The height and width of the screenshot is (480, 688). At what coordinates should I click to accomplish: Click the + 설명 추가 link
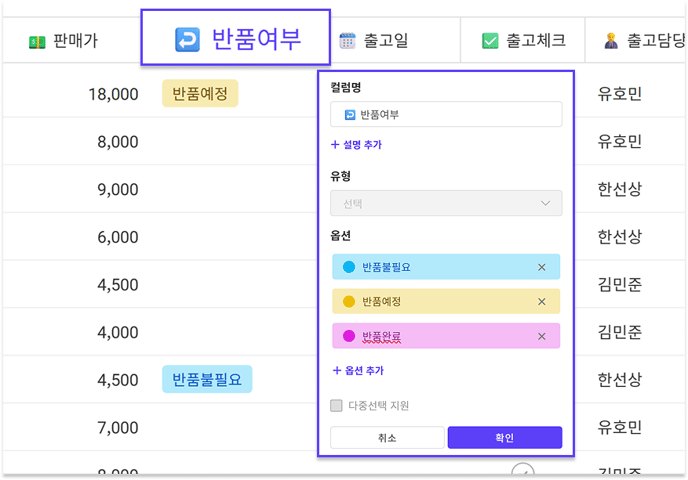click(357, 145)
